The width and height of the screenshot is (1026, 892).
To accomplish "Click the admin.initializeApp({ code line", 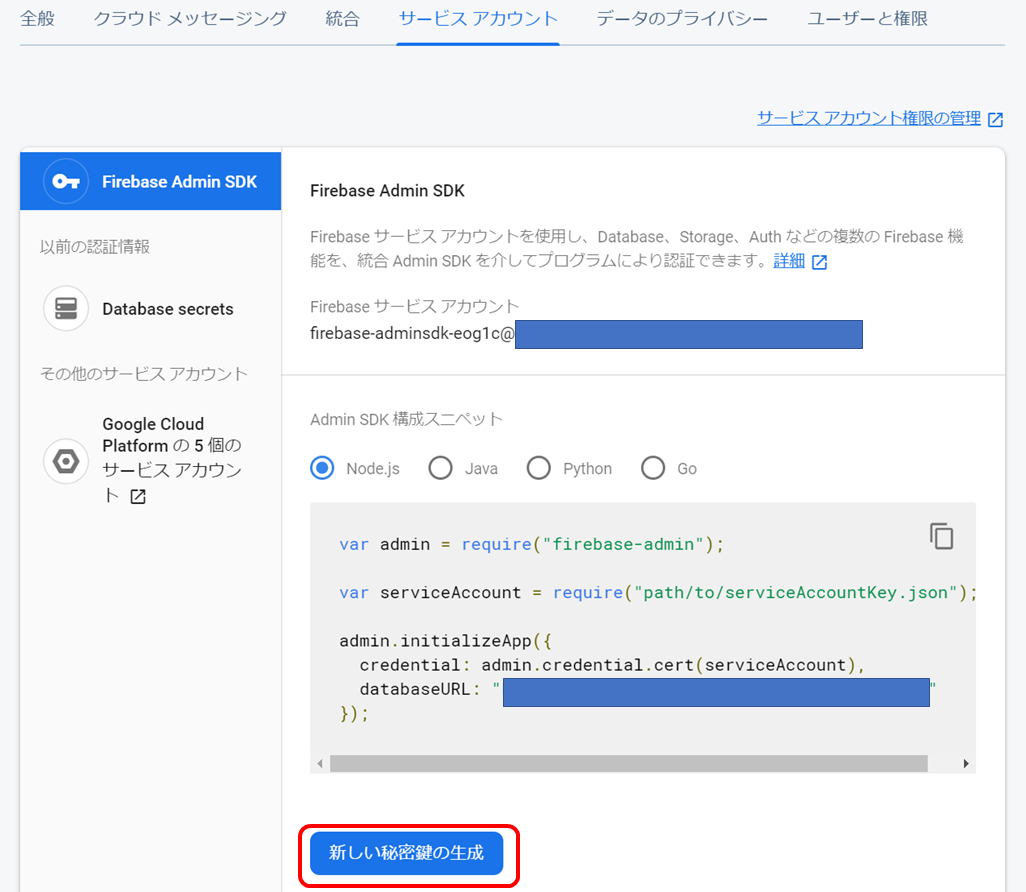I will point(445,641).
